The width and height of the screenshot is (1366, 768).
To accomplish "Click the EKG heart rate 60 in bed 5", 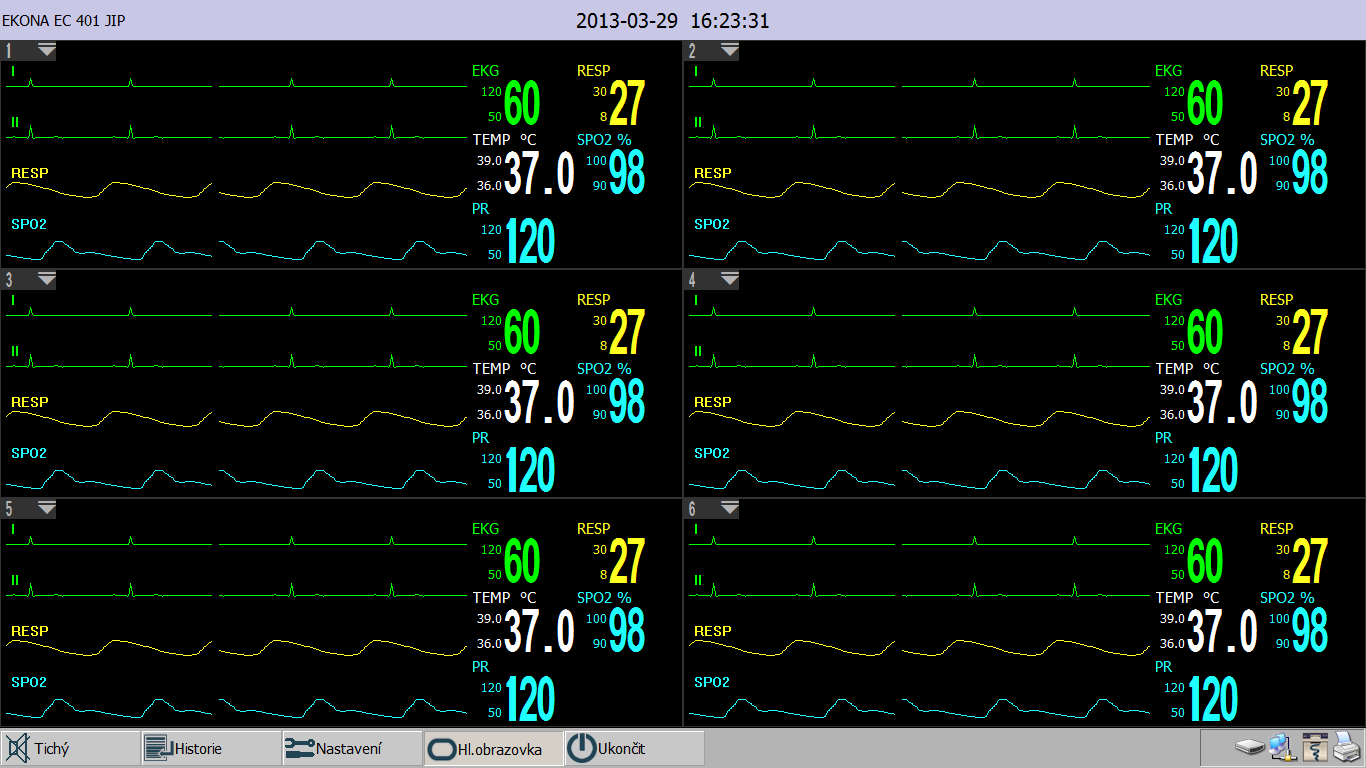I will [522, 561].
